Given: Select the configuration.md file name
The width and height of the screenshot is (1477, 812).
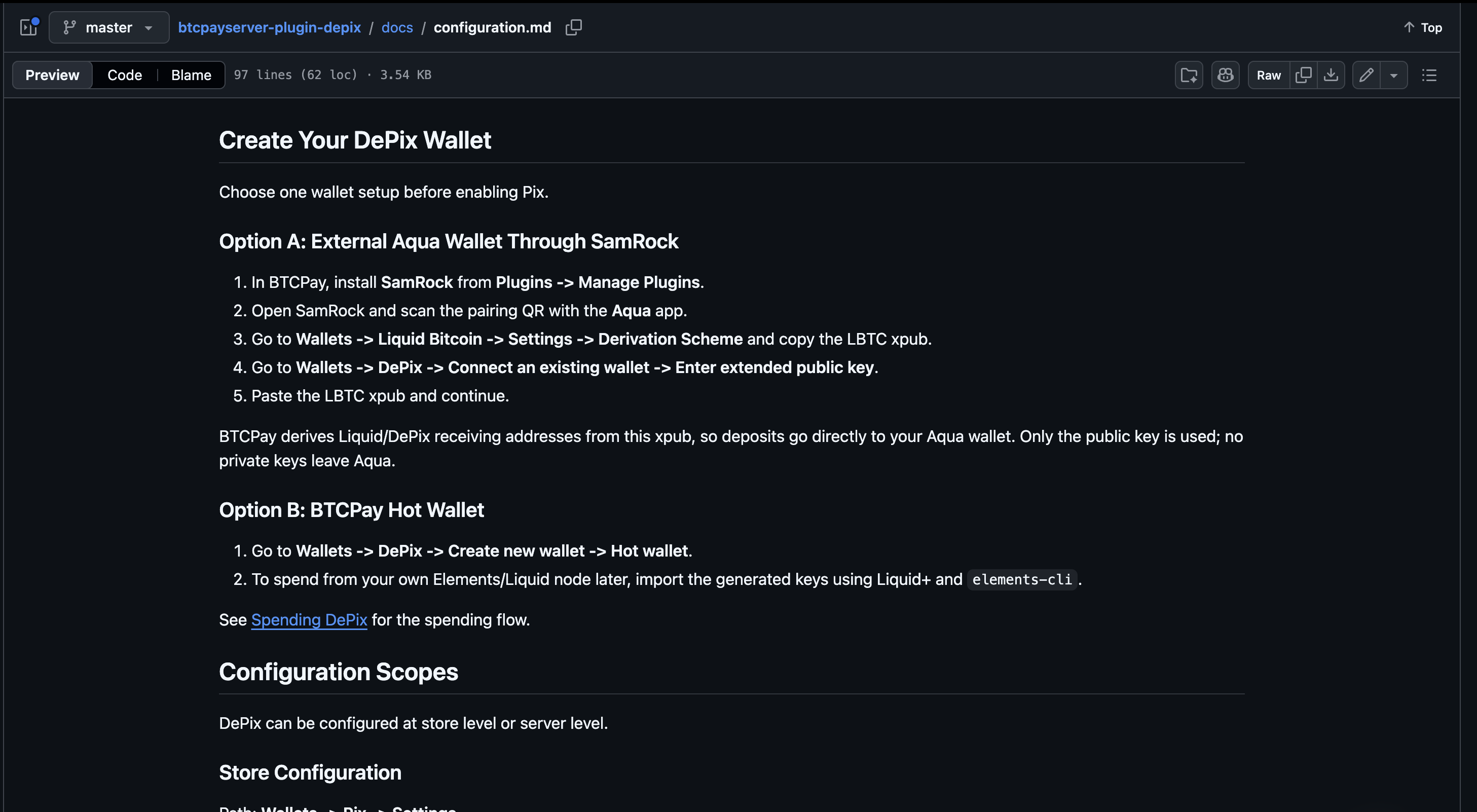Looking at the screenshot, I should click(492, 27).
